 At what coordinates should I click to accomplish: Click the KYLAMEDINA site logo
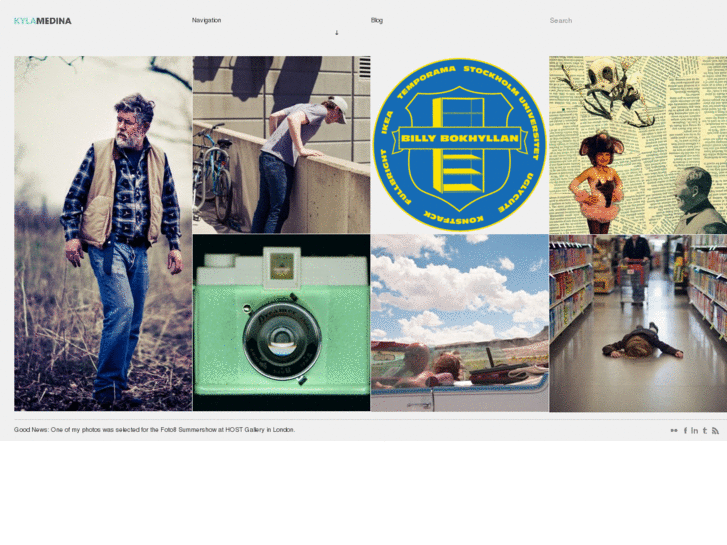(x=43, y=21)
